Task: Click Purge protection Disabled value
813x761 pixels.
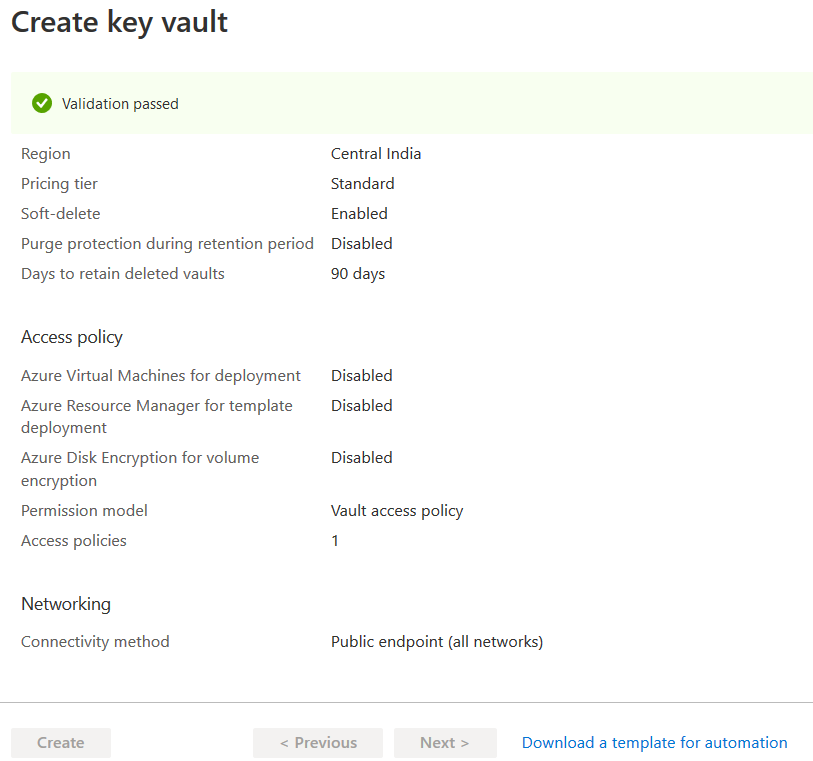Action: click(361, 244)
